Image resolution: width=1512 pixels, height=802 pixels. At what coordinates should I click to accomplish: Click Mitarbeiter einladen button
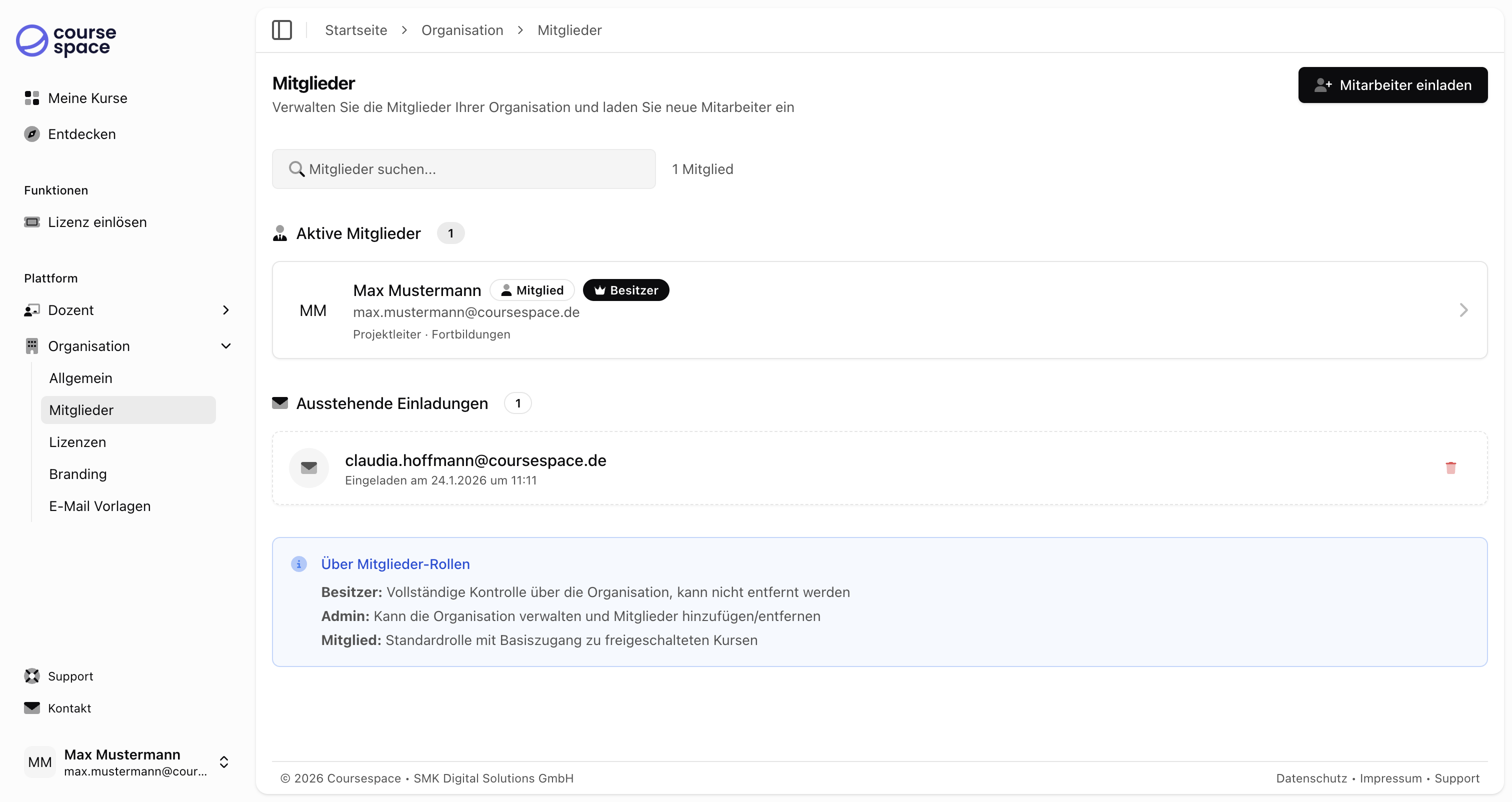tap(1392, 85)
